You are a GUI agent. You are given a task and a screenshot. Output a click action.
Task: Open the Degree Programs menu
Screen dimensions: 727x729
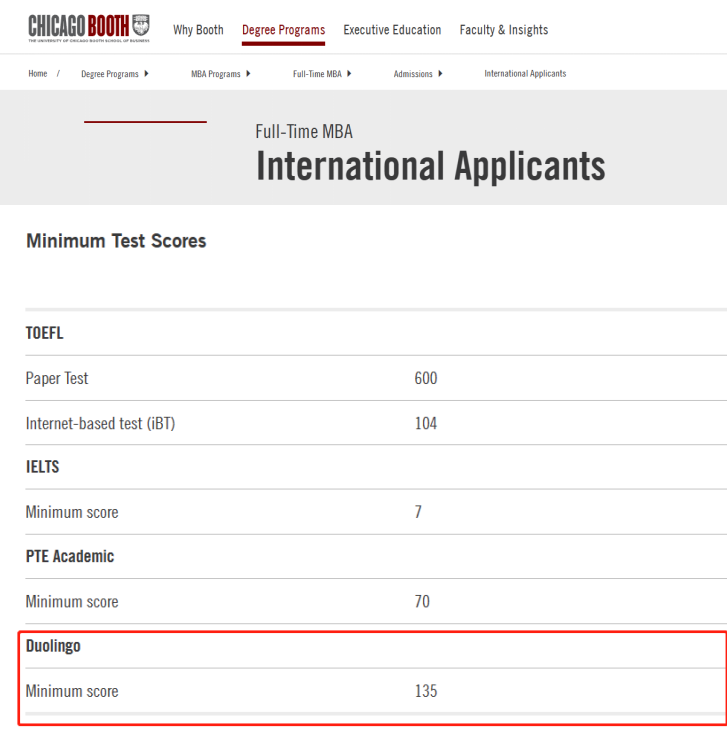click(283, 30)
